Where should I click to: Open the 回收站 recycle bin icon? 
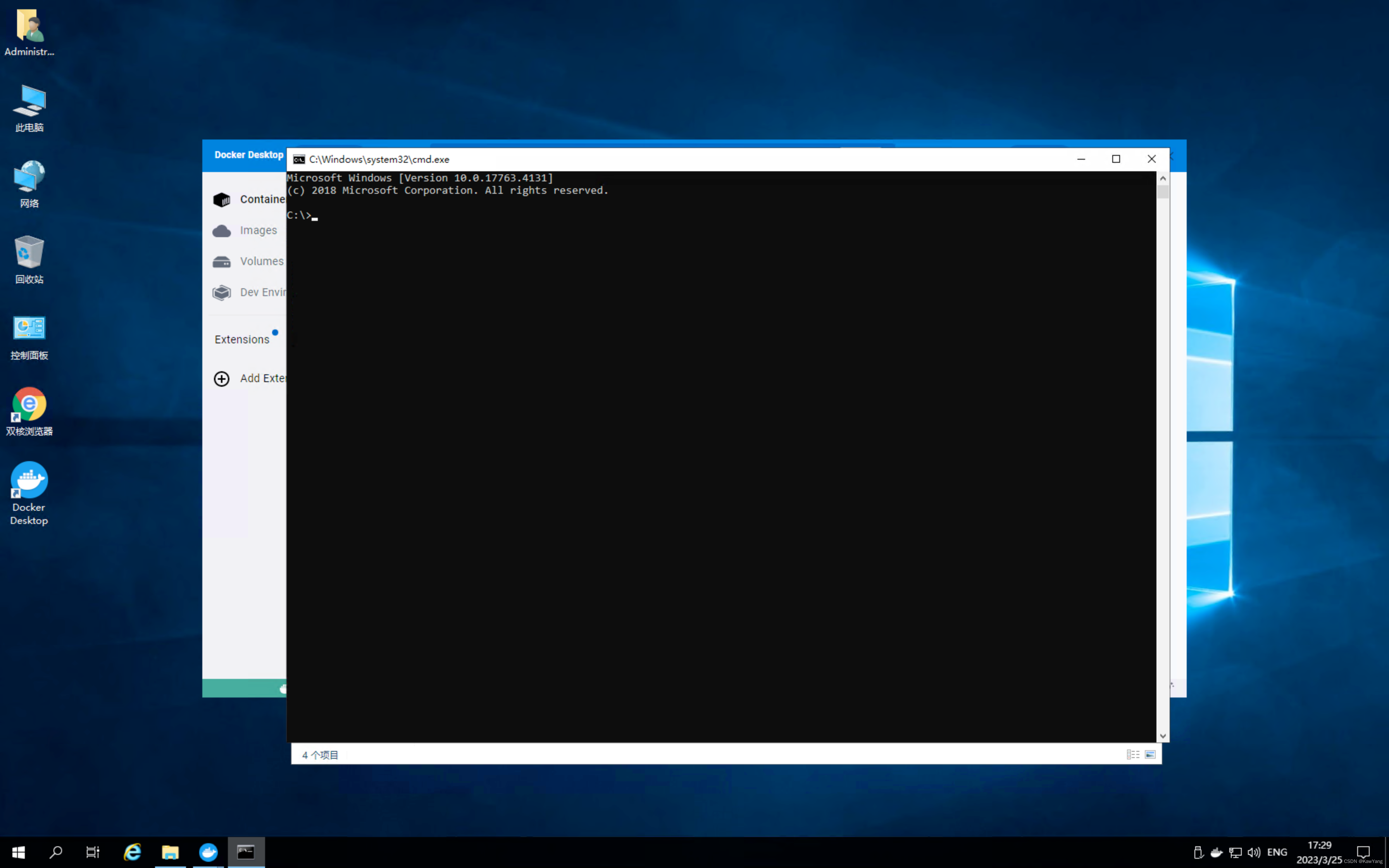click(x=29, y=260)
